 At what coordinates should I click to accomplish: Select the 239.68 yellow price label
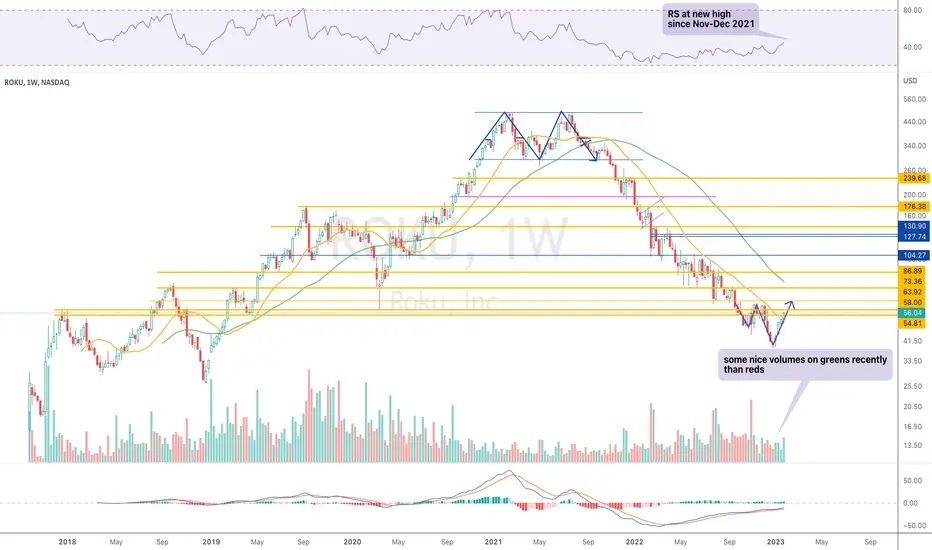click(914, 178)
